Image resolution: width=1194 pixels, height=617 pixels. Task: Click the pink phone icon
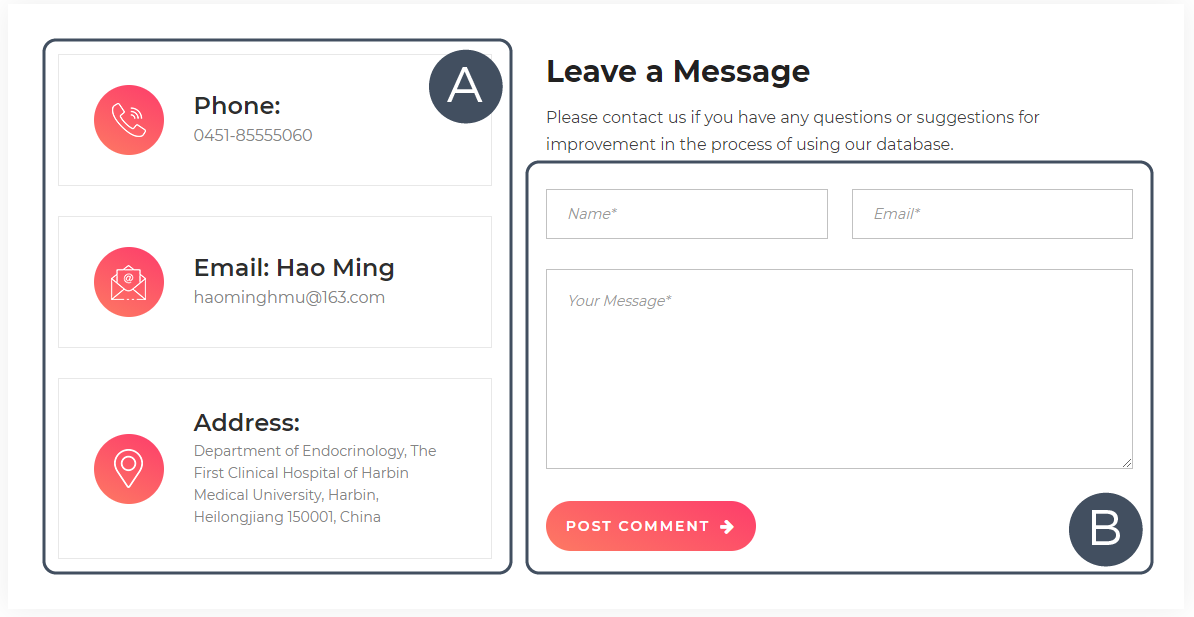coord(129,120)
